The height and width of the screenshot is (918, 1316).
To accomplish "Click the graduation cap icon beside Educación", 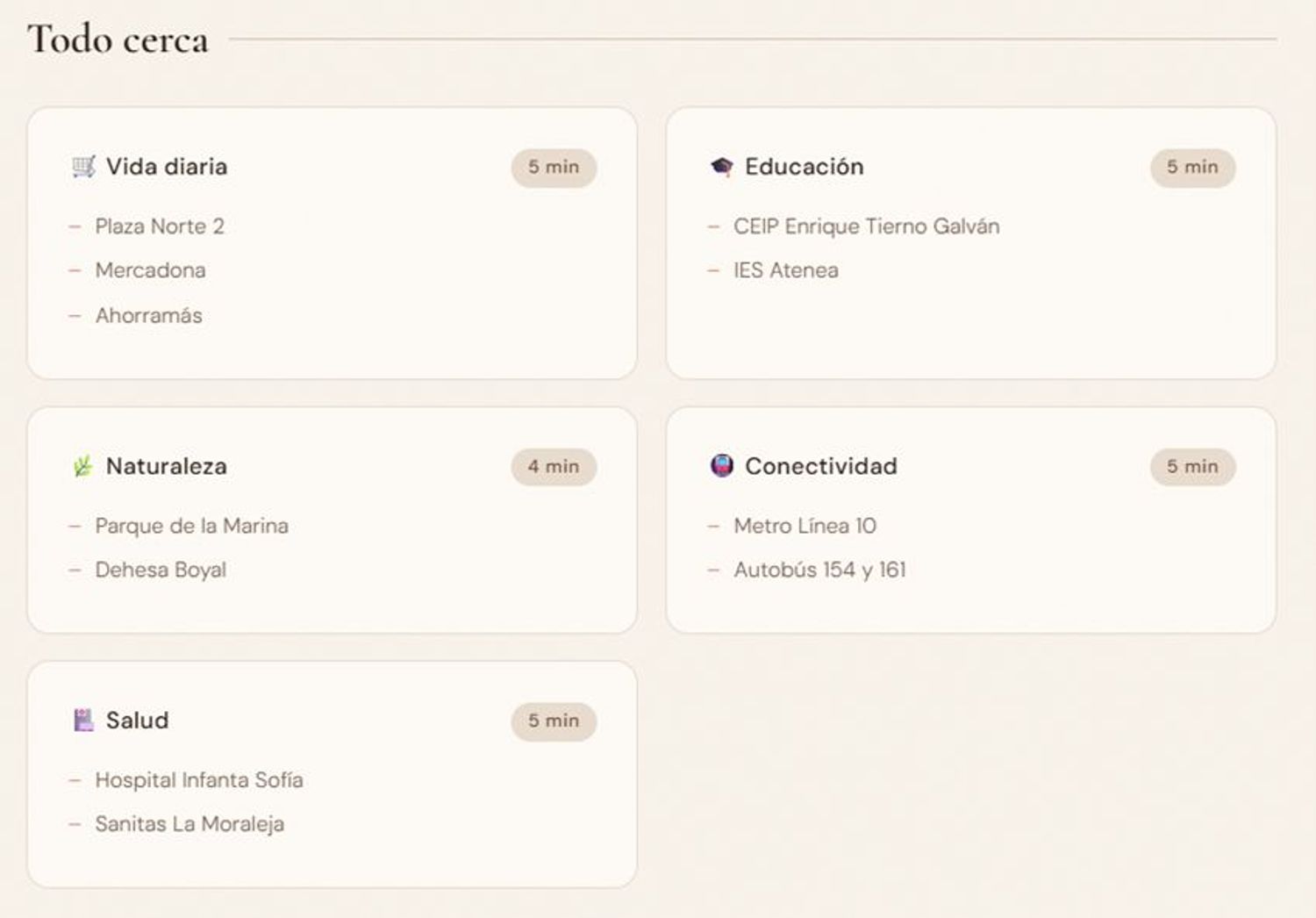I will (722, 167).
